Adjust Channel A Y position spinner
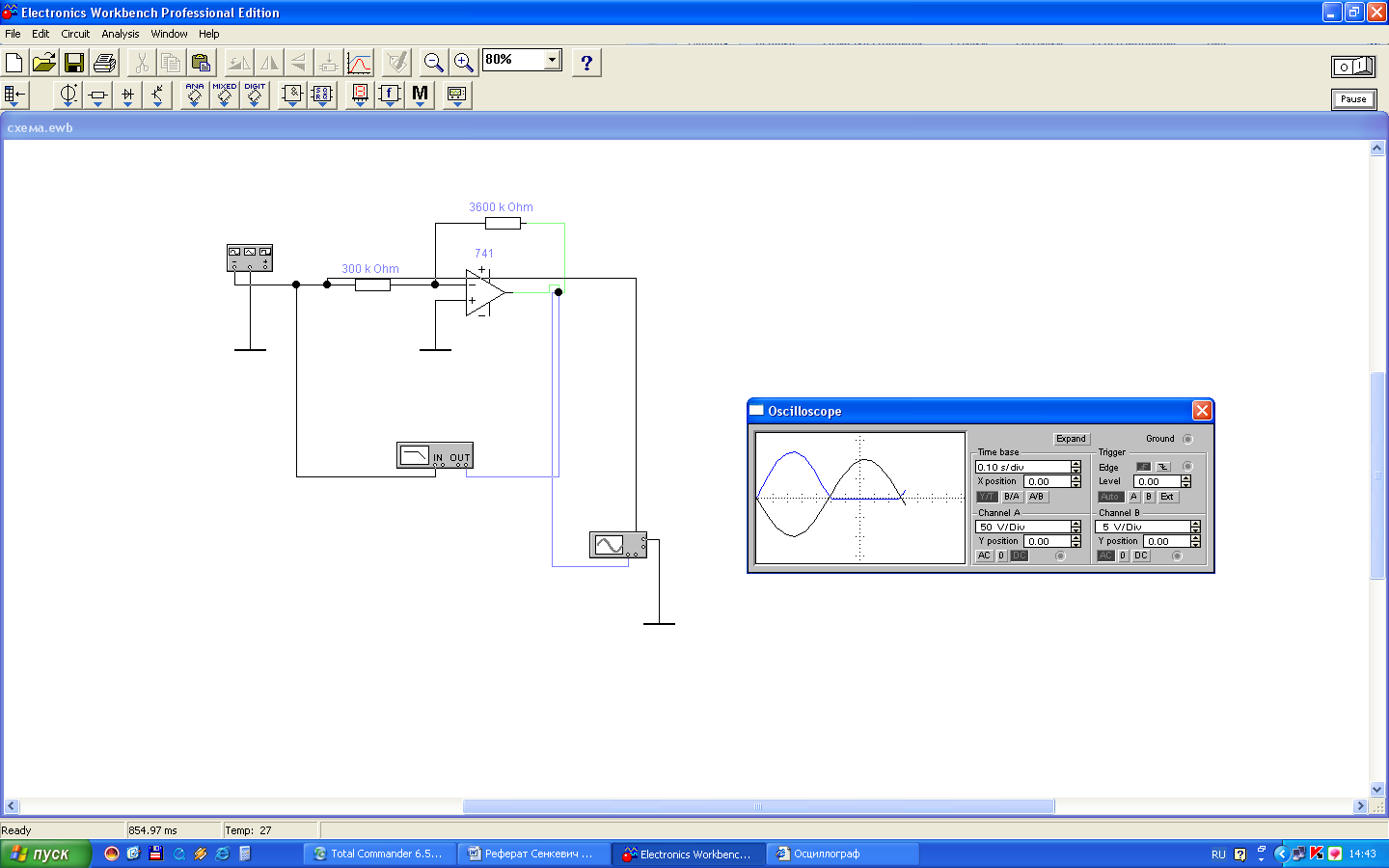The height and width of the screenshot is (868, 1389). click(1076, 541)
